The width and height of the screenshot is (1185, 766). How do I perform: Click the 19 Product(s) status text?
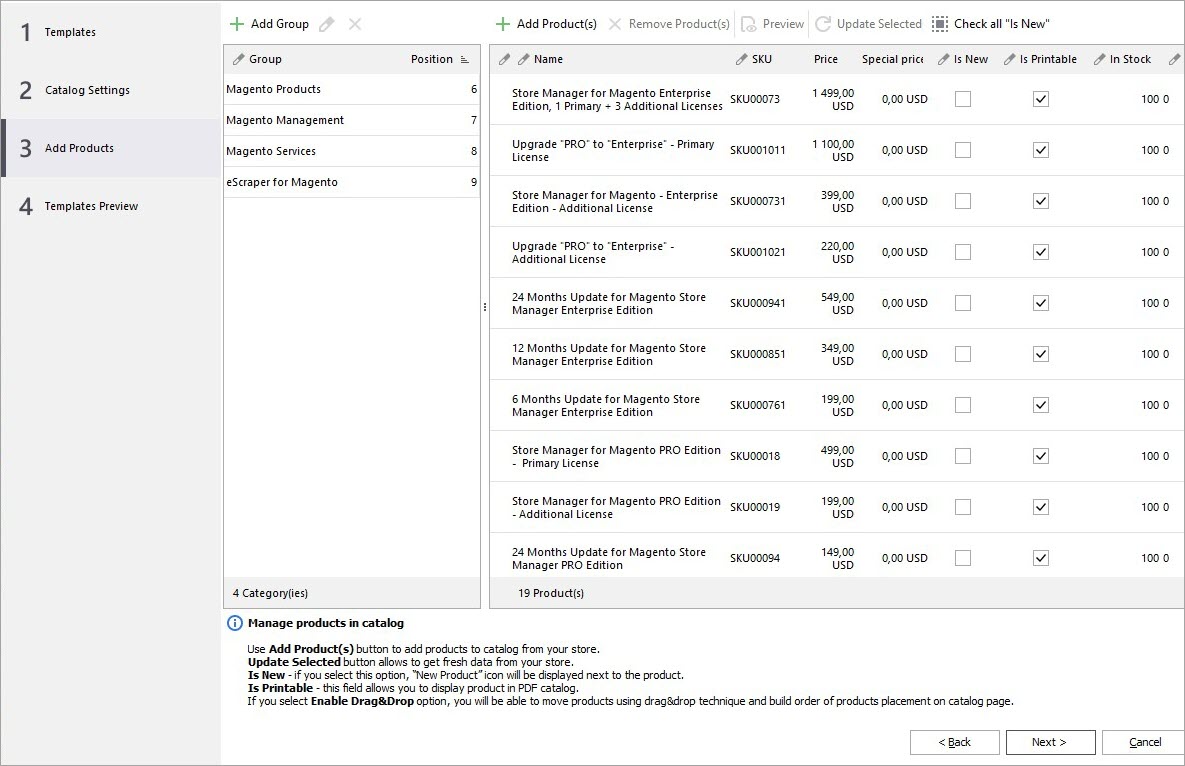pos(551,593)
